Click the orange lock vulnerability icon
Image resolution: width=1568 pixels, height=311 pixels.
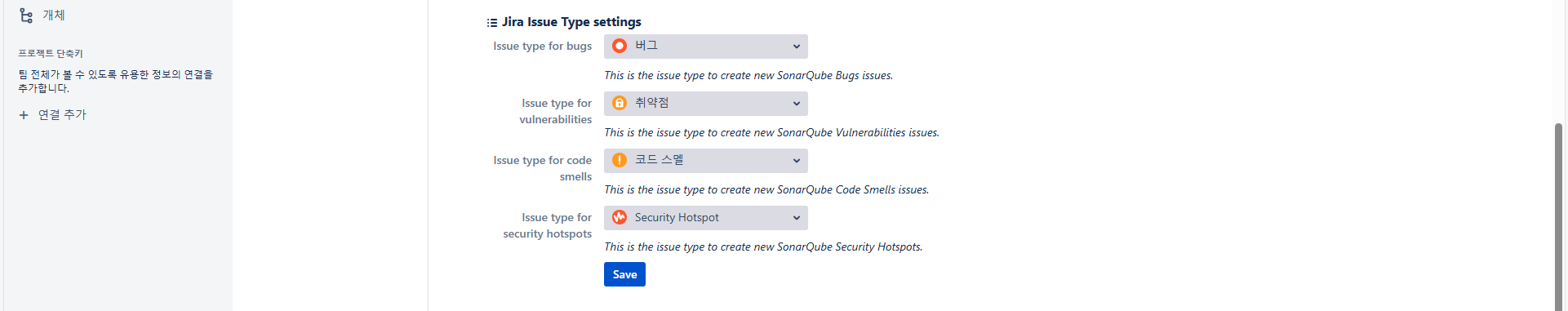(x=620, y=103)
